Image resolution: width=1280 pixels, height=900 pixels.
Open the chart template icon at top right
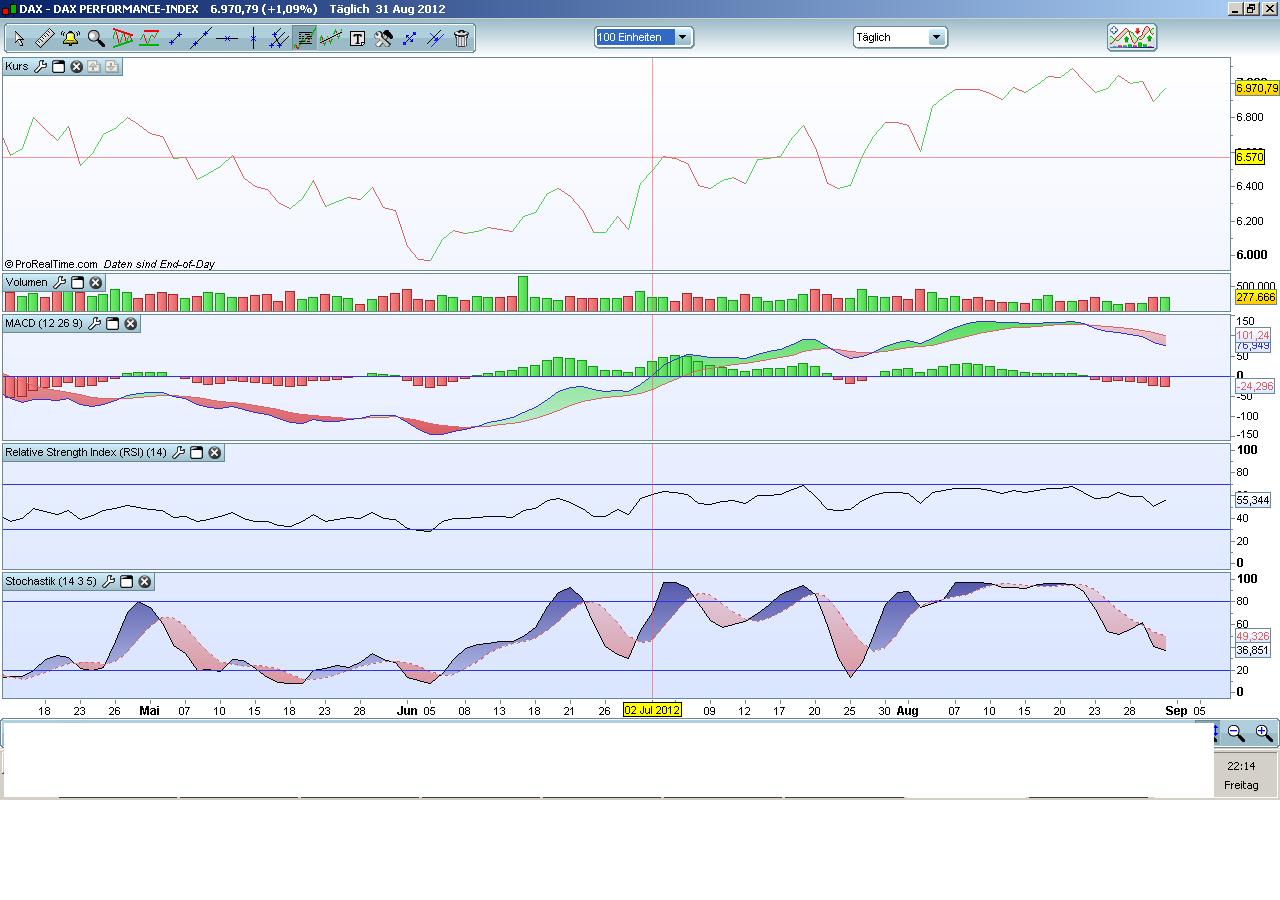point(1132,37)
